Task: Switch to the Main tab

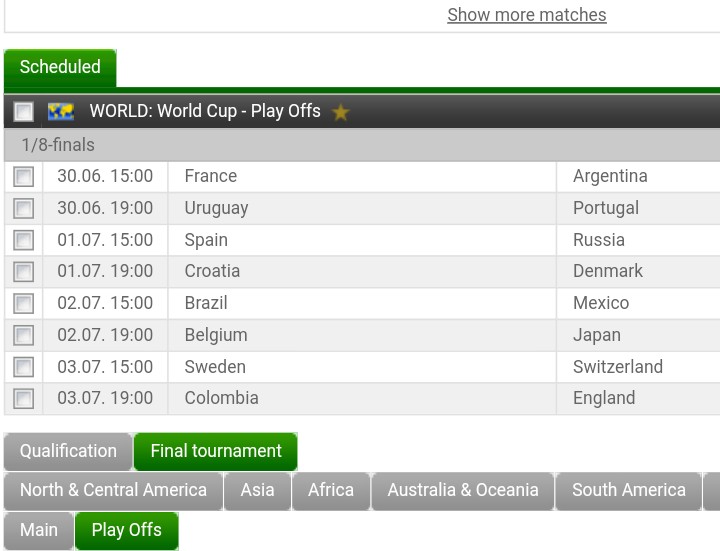Action: point(39,530)
